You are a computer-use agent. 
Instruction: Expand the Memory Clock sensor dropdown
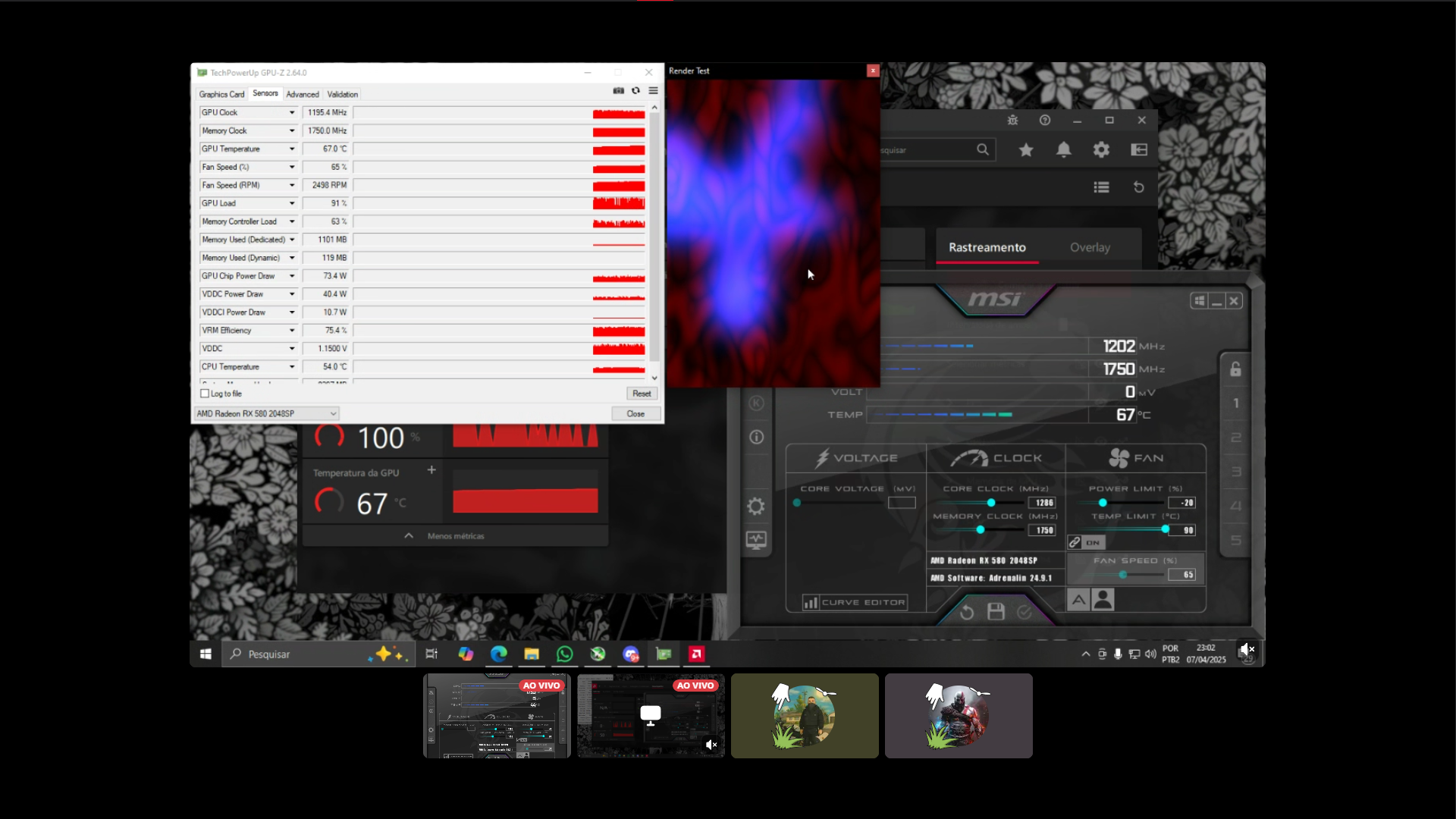(x=292, y=131)
